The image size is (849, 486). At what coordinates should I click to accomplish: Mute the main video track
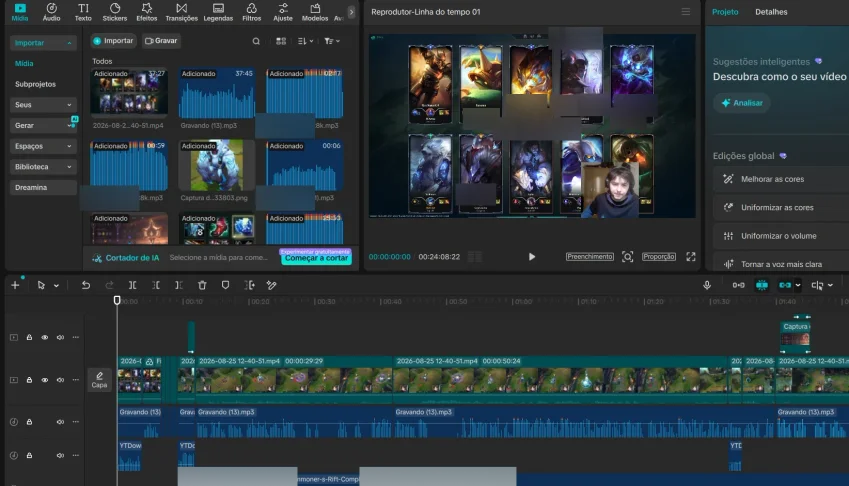pos(60,380)
